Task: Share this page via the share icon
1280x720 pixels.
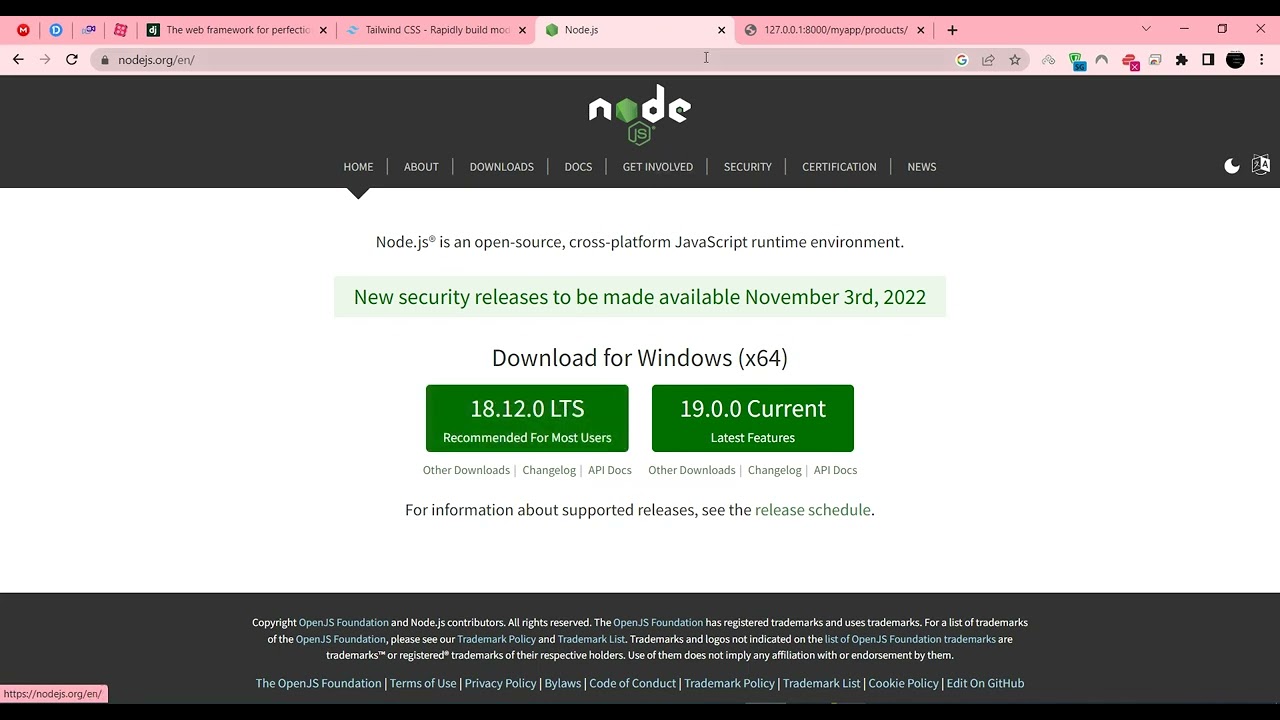Action: coord(988,60)
